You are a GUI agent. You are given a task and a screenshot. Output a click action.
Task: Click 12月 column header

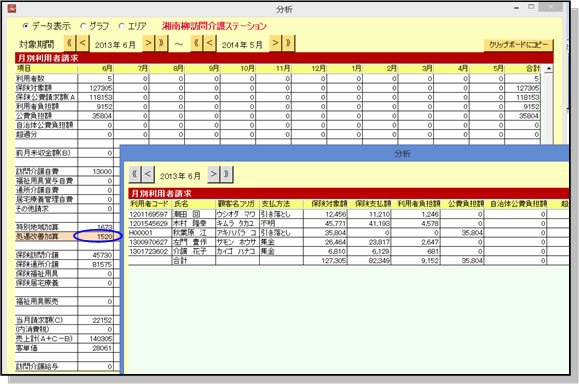(309, 69)
